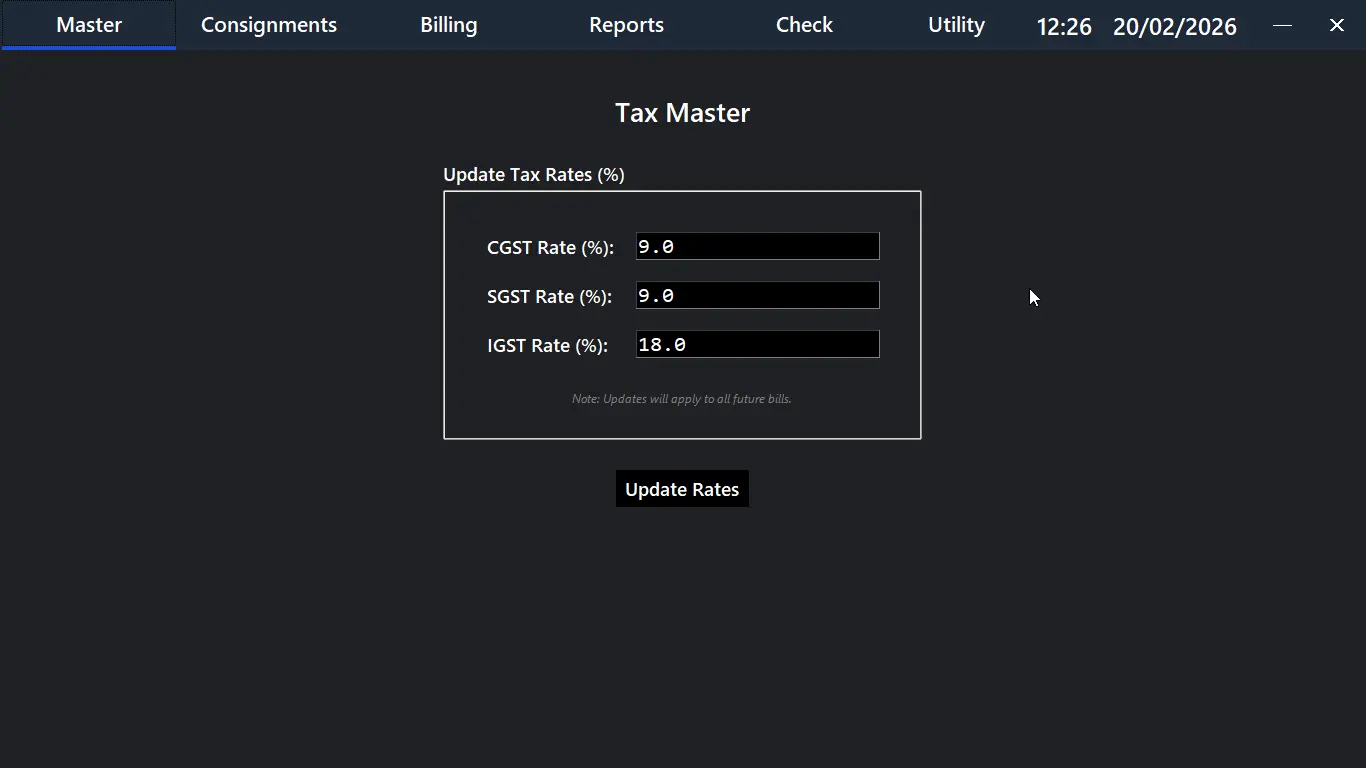
Task: Click the note about future bills
Action: [x=681, y=399]
